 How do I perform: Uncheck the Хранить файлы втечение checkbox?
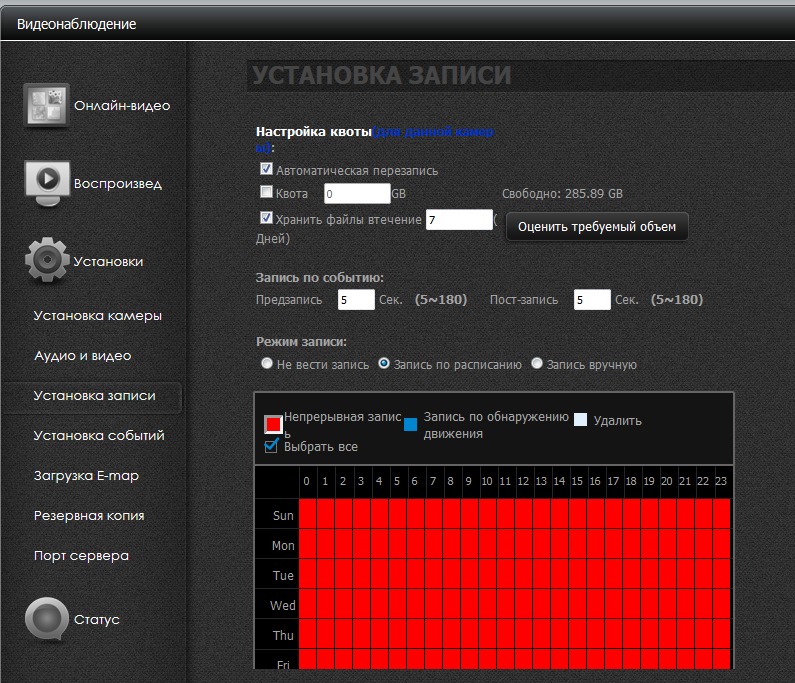pos(266,217)
